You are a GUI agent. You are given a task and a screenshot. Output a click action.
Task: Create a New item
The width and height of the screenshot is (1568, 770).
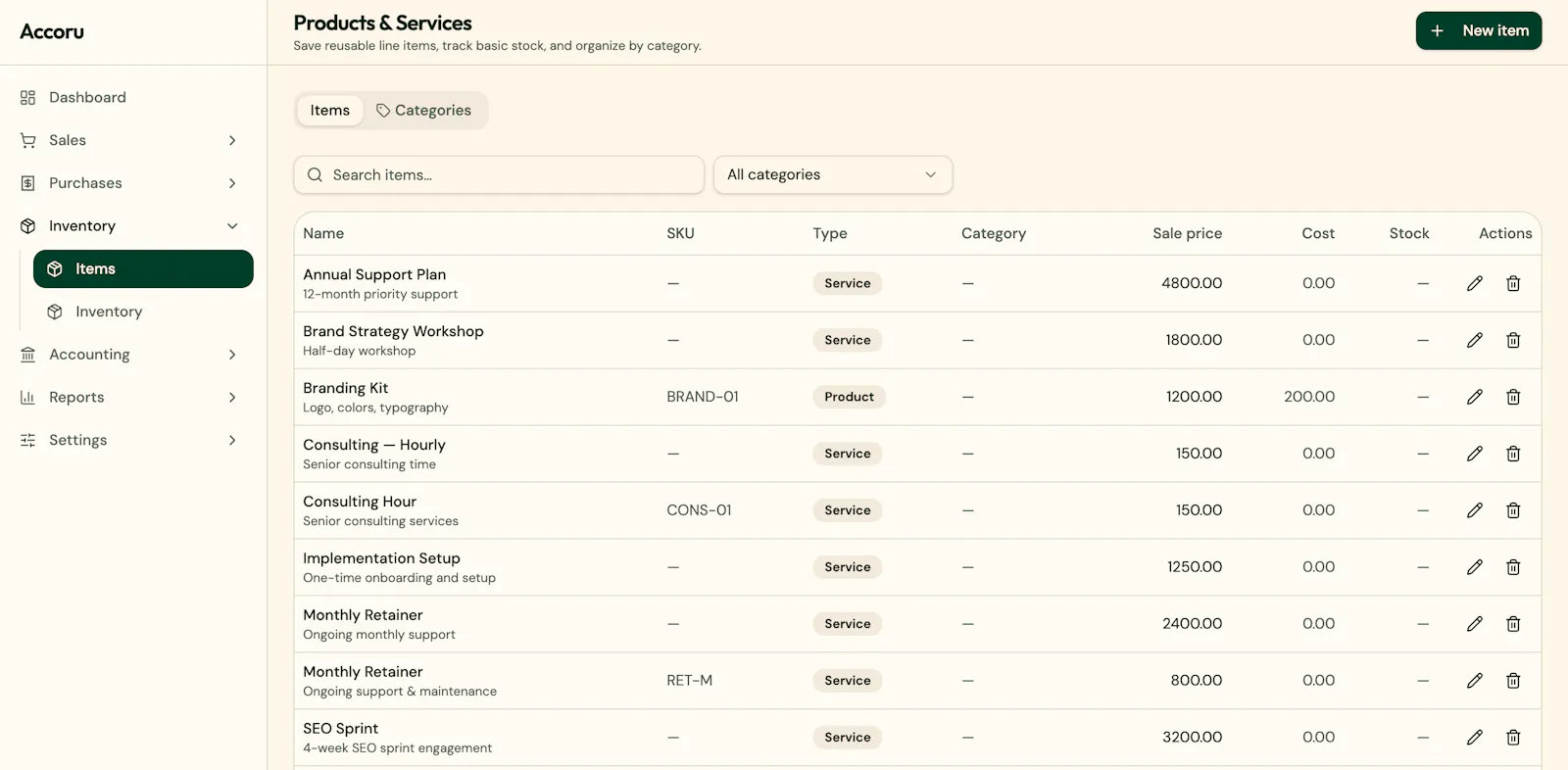point(1478,30)
